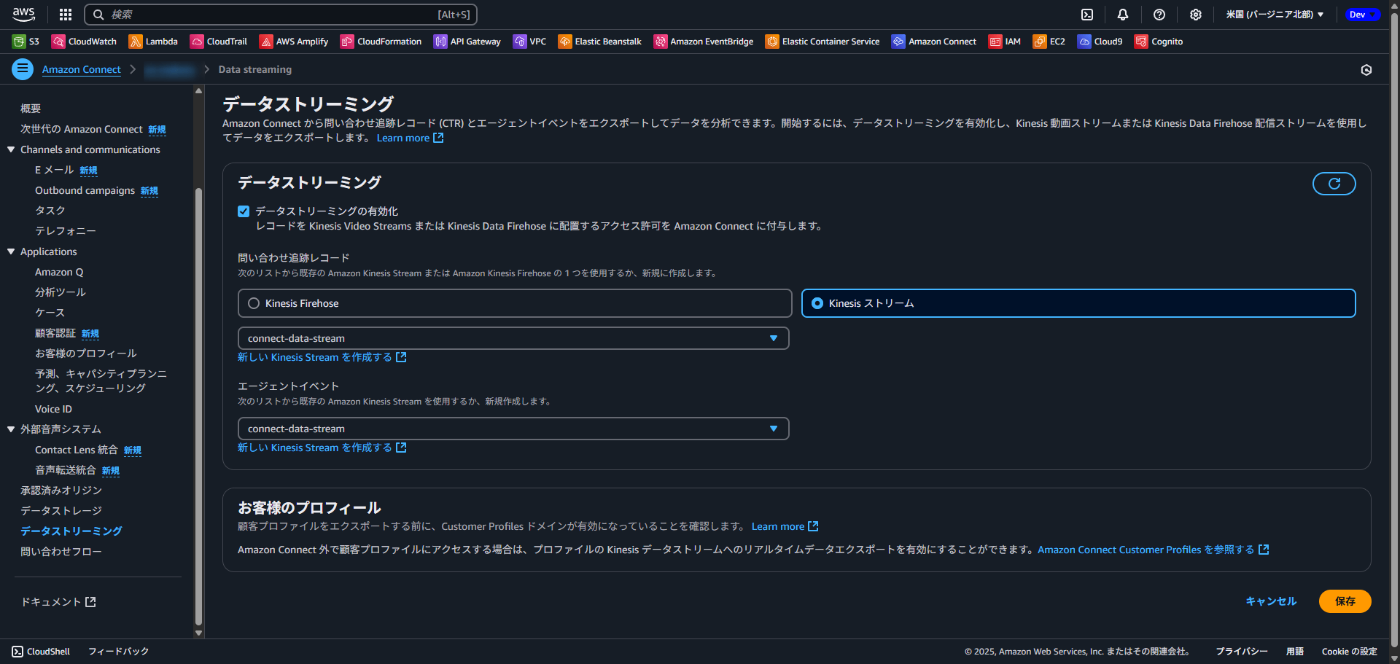Viewport: 1400px width, 664px height.
Task: Open Cloud9 service shortcut
Action: point(1100,41)
